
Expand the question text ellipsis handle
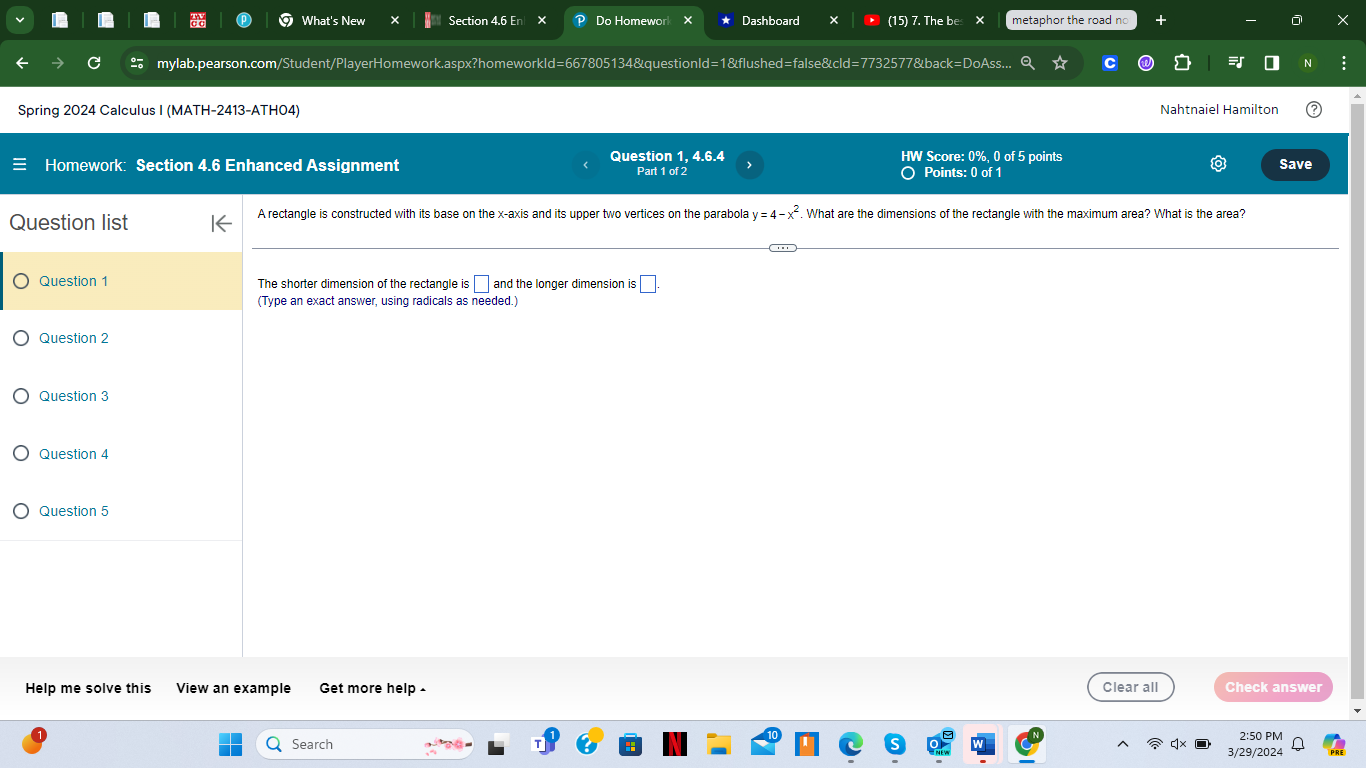(783, 247)
